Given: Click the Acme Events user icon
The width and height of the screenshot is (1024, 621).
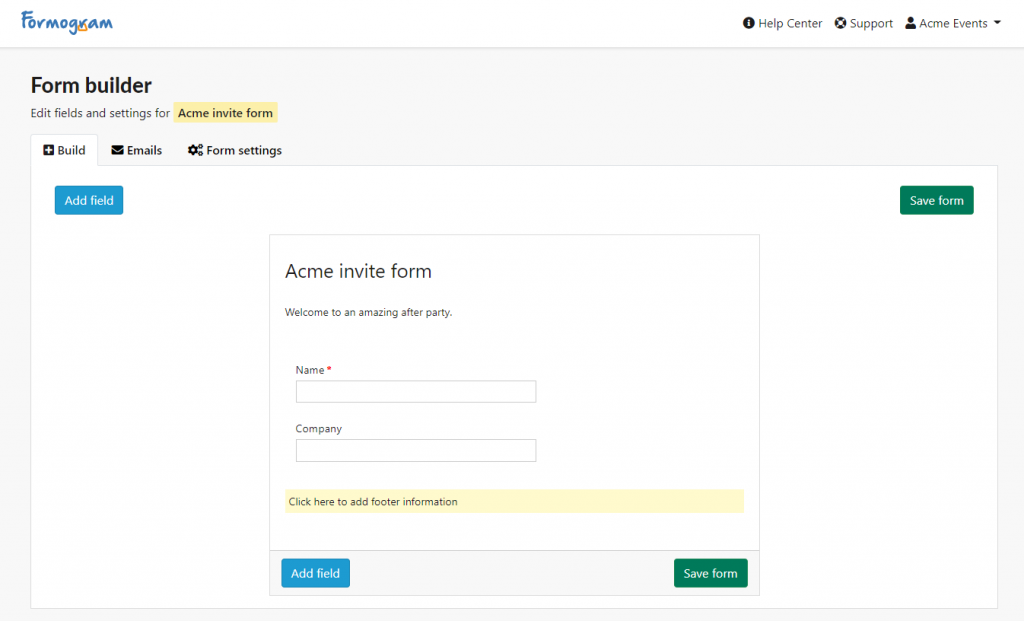Looking at the screenshot, I should [x=910, y=23].
